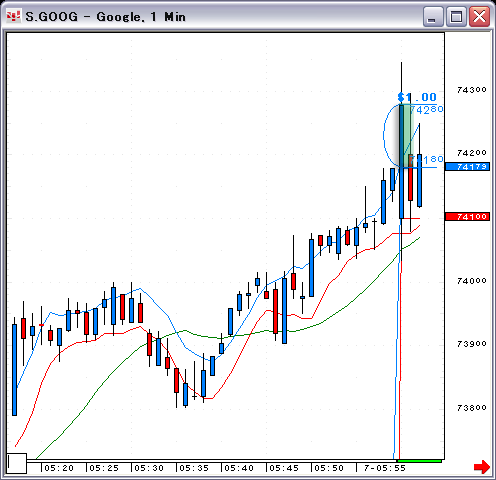Click the 05:25 time axis label
The height and width of the screenshot is (480, 496).
tap(104, 468)
